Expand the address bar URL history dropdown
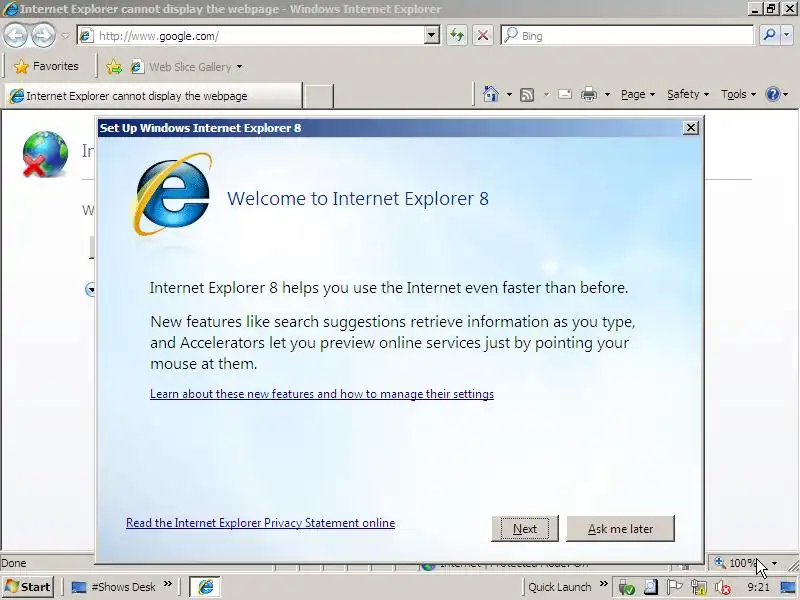The image size is (800, 600). tap(432, 36)
